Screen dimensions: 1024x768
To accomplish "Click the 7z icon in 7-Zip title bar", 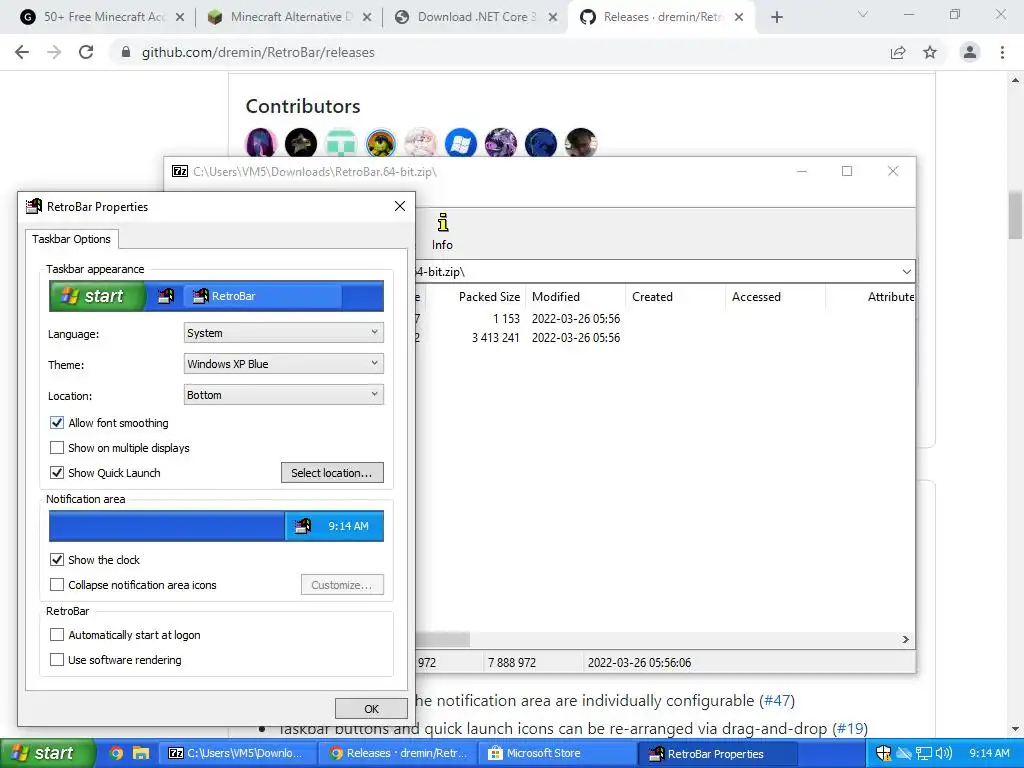I will point(180,171).
